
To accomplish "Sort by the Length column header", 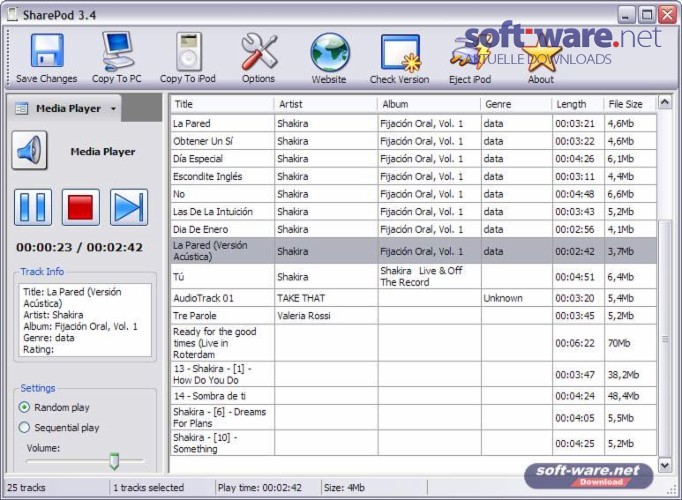I will pyautogui.click(x=578, y=104).
